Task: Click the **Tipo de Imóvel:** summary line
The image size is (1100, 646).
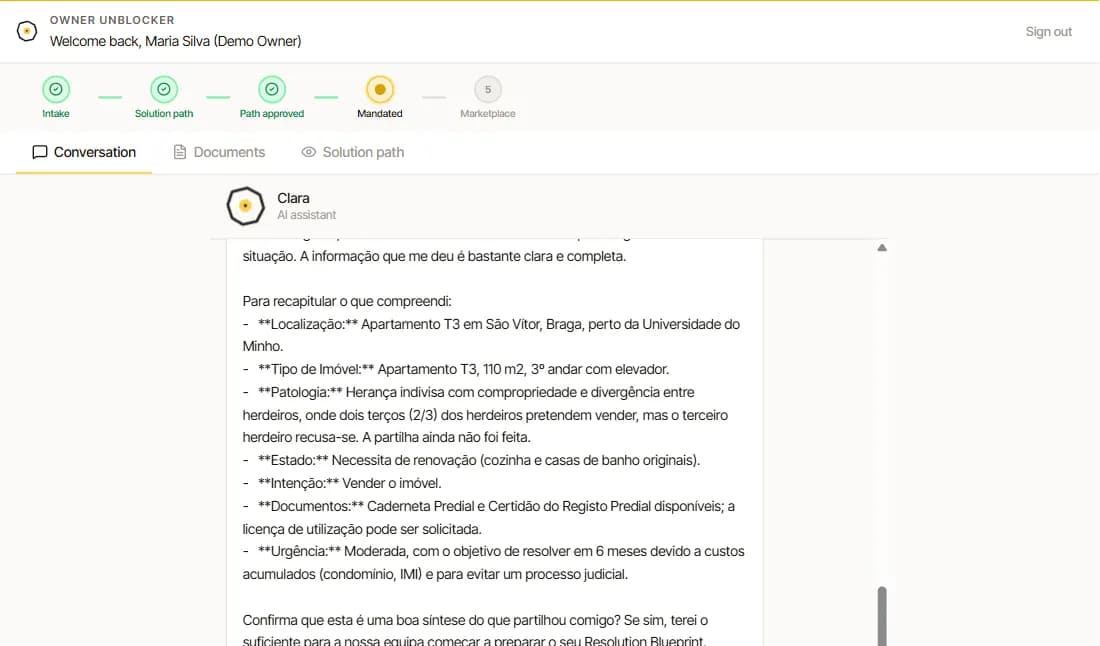Action: coord(456,370)
